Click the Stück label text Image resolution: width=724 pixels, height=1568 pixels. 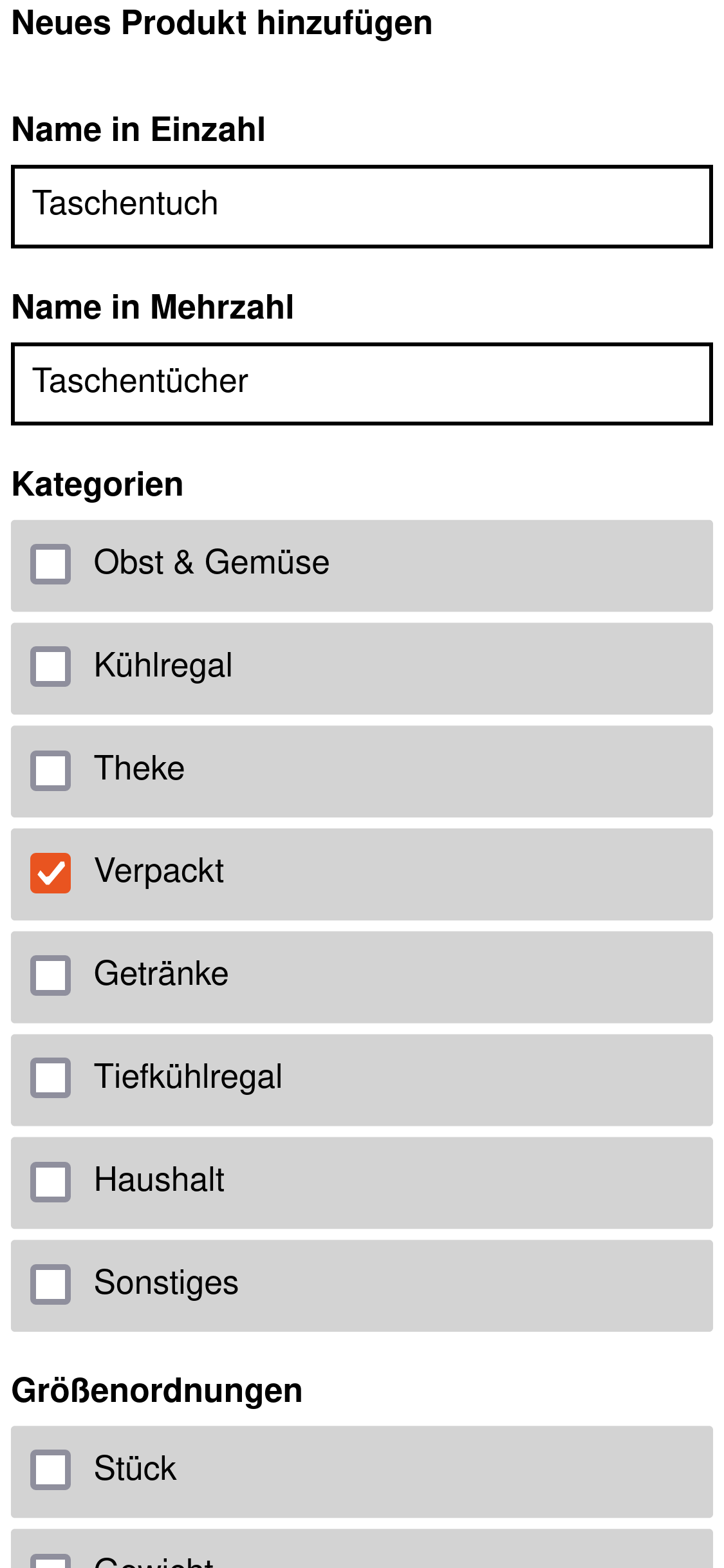point(135,1468)
